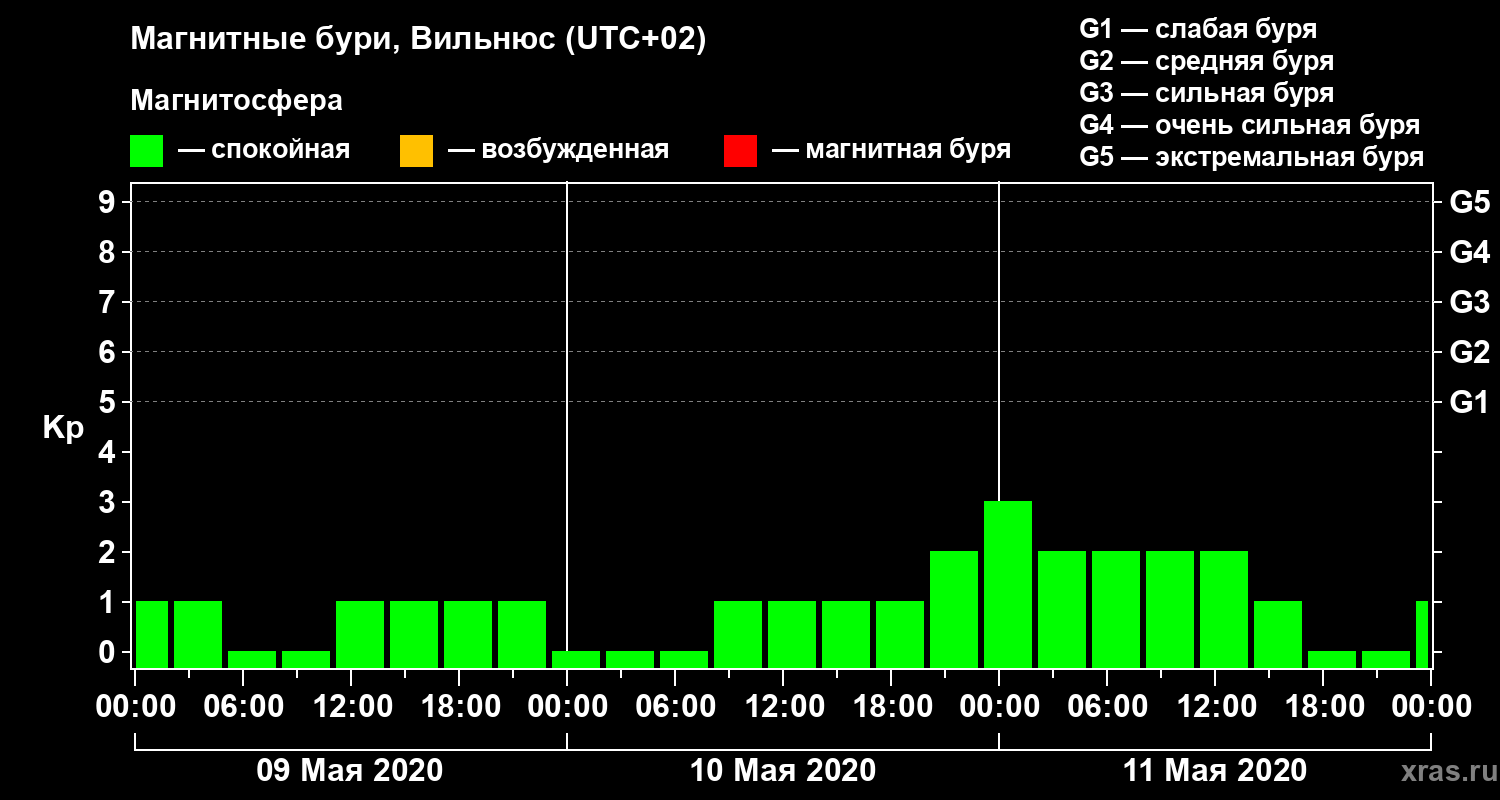This screenshot has height=800, width=1500.
Task: Select the title 'Магнитные бури, Вильнюс (UTC+02)'
Action: 418,40
